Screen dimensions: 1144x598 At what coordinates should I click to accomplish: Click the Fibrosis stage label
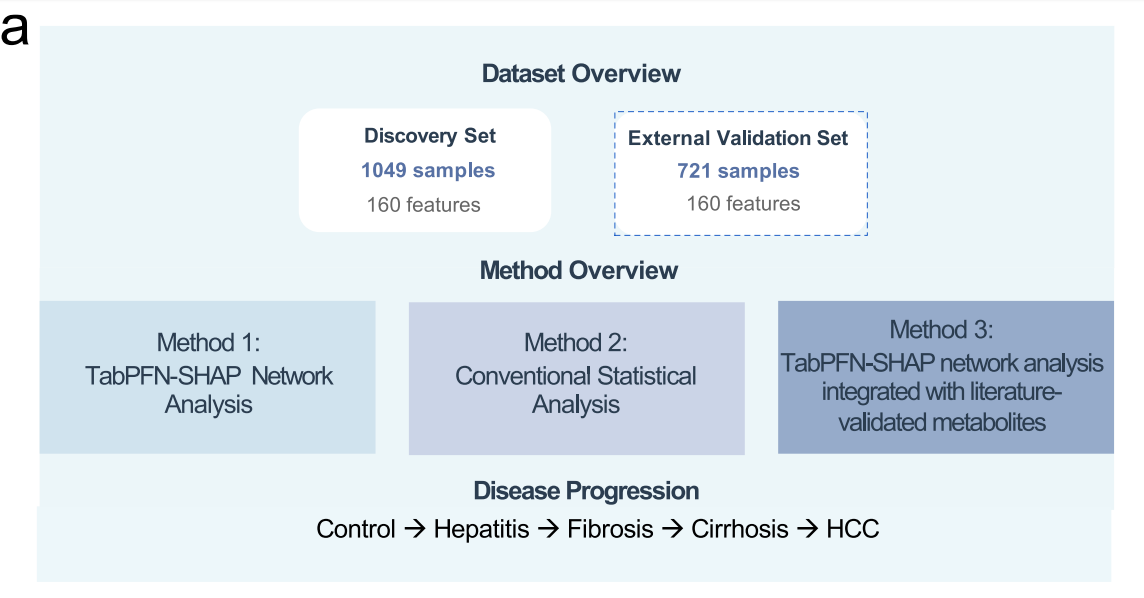610,529
